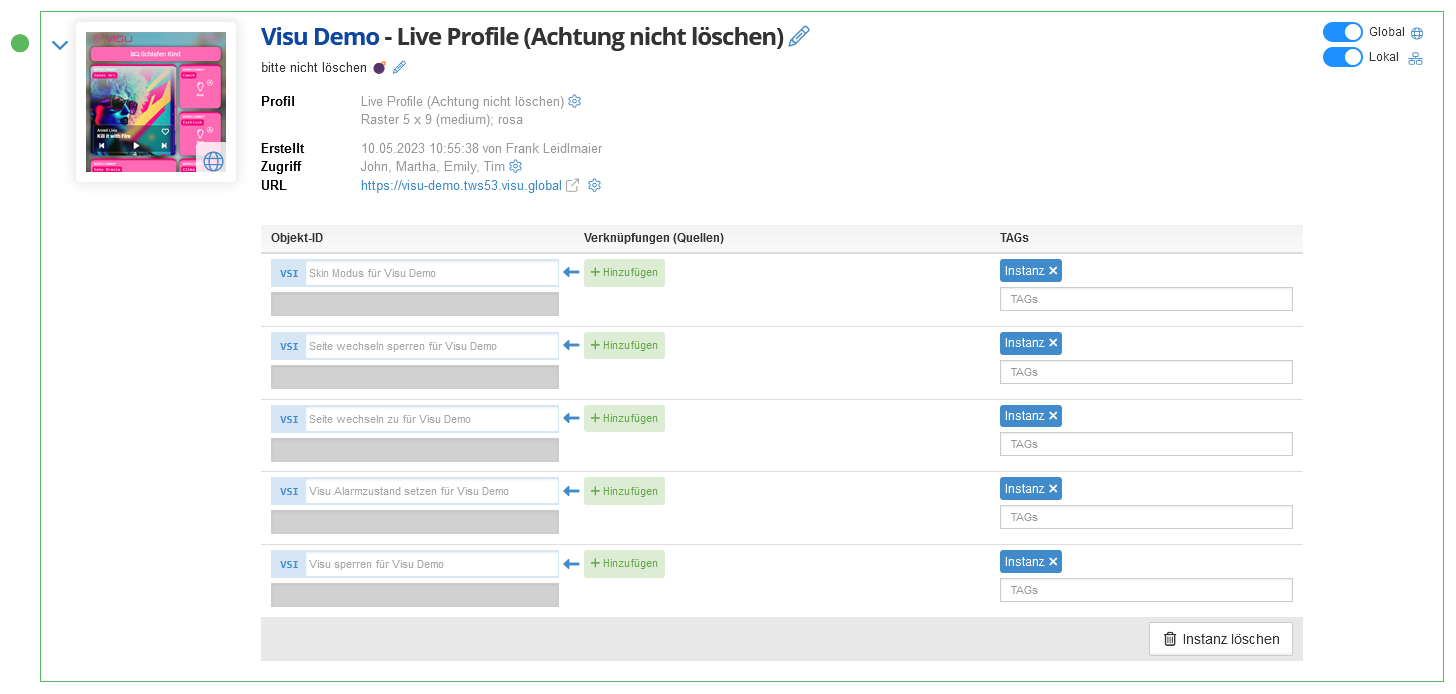Click TAGs column header

pyautogui.click(x=1014, y=238)
